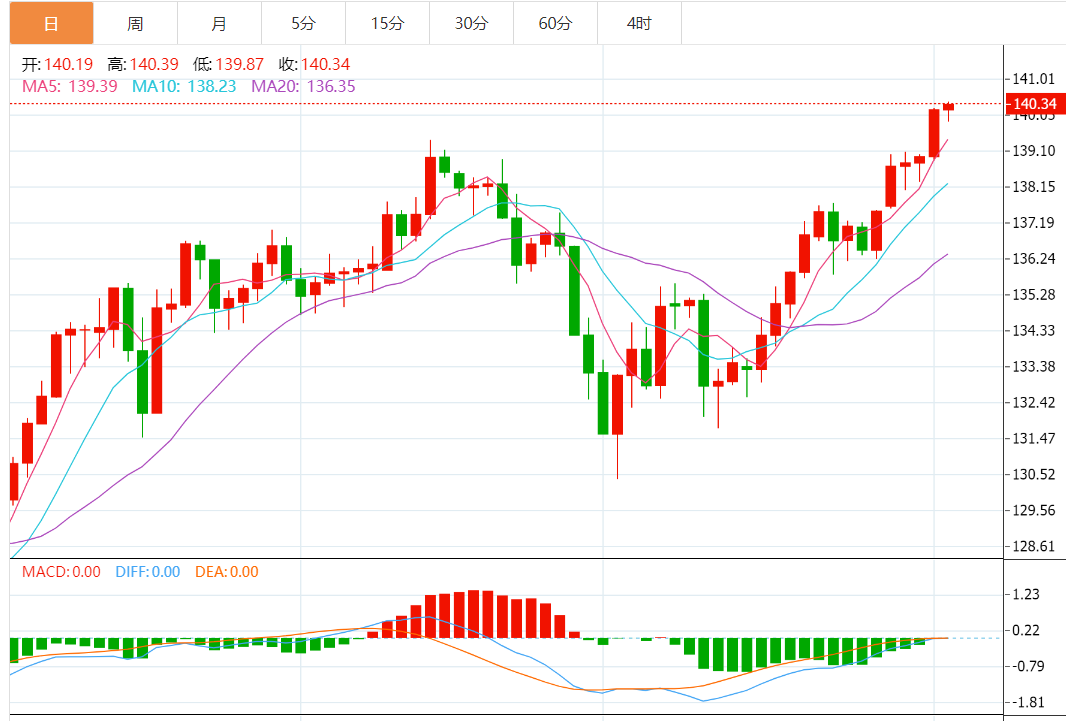Click the 0.22 MACD axis label

[1026, 631]
